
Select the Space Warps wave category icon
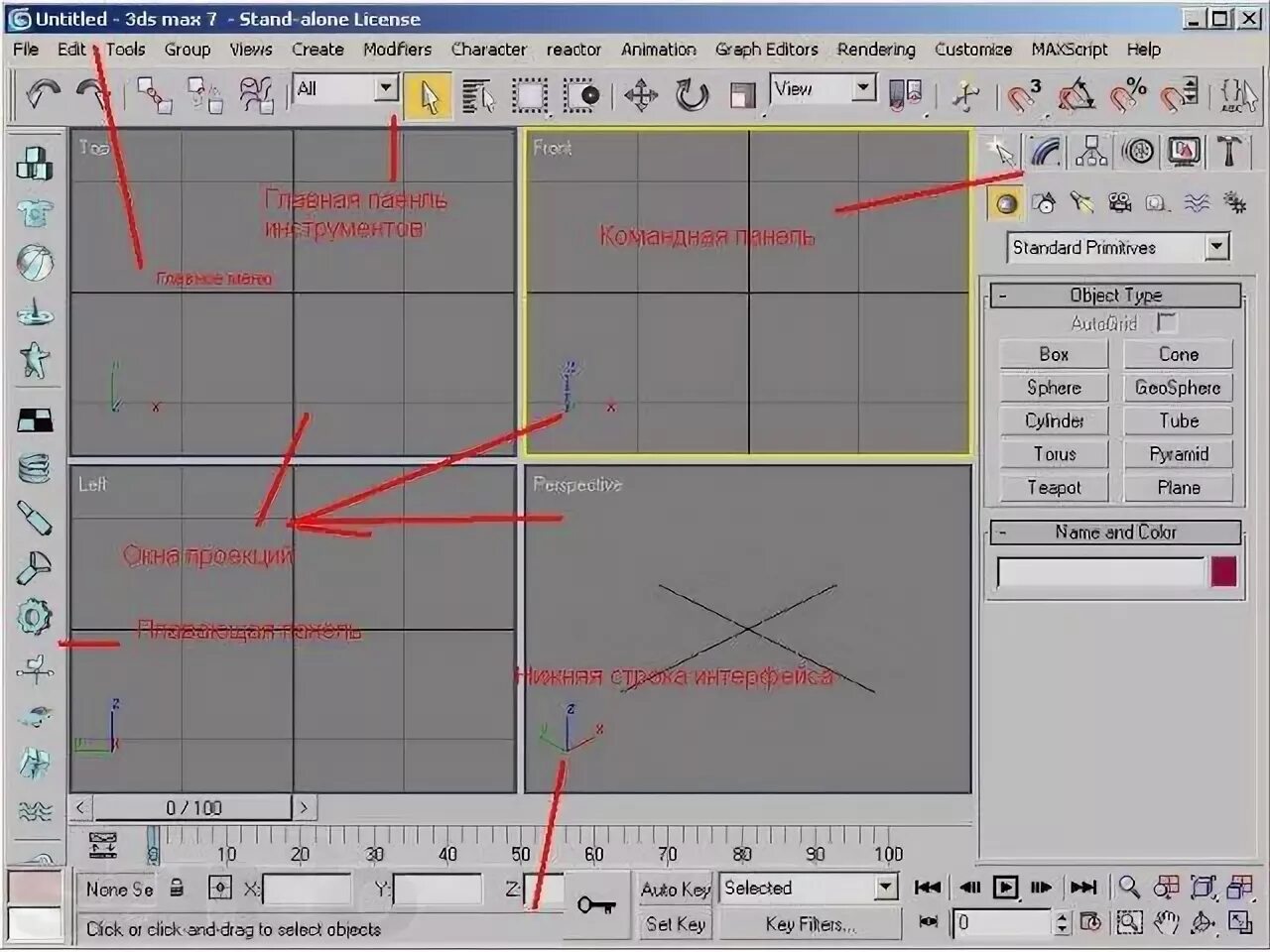click(1198, 203)
